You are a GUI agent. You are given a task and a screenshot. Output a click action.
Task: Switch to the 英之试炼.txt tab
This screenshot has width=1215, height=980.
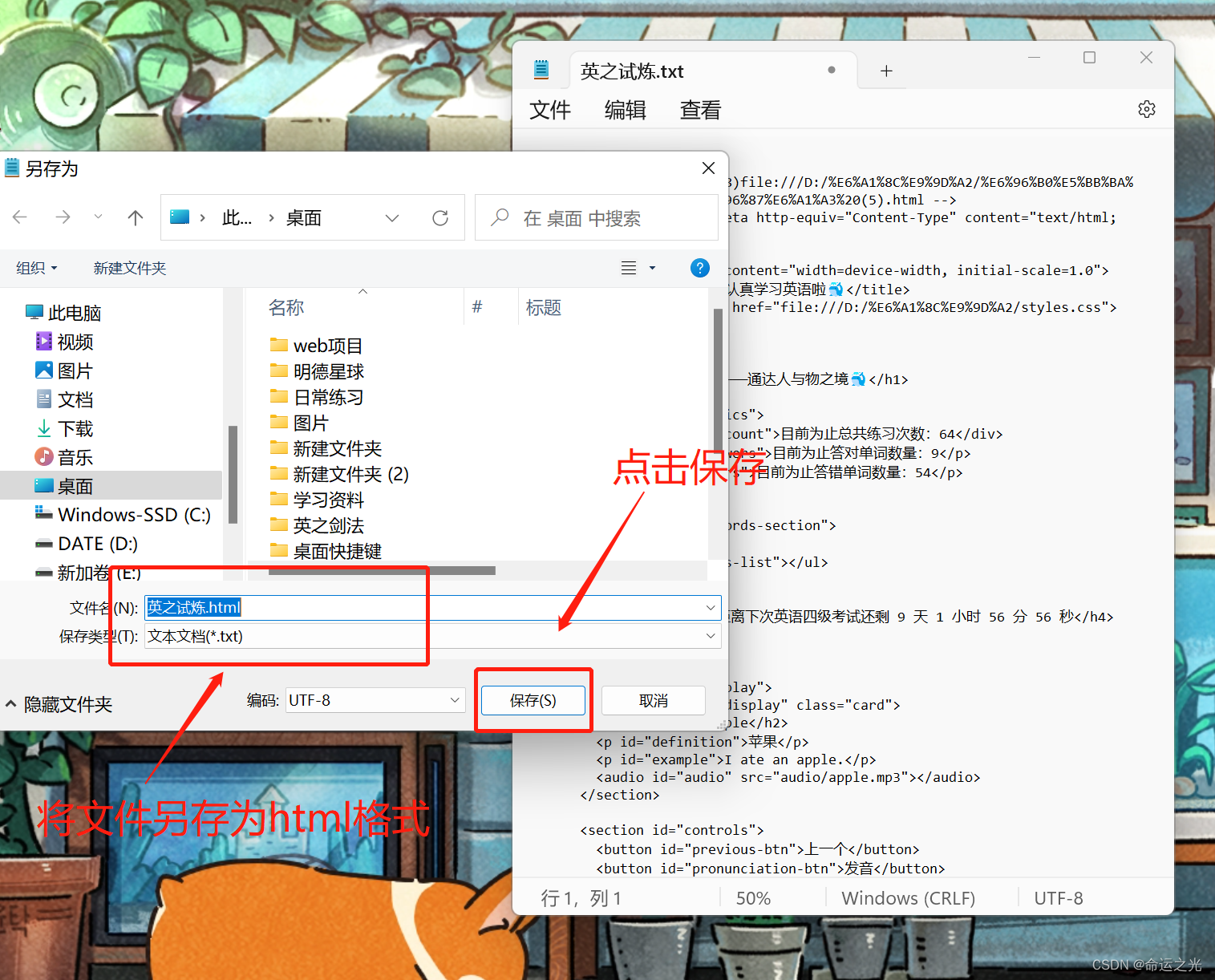coord(632,71)
